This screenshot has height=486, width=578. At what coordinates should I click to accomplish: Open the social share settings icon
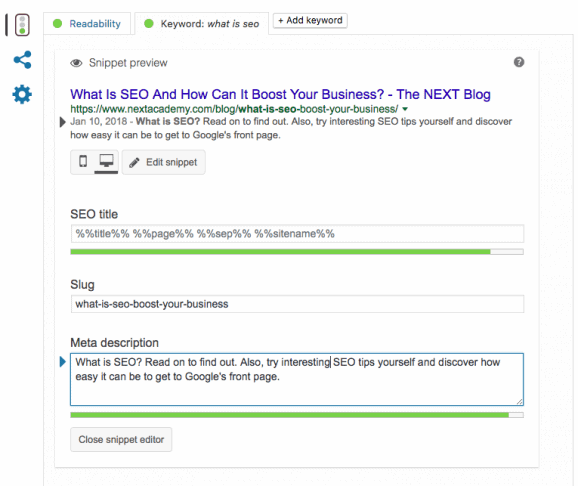click(x=22, y=60)
